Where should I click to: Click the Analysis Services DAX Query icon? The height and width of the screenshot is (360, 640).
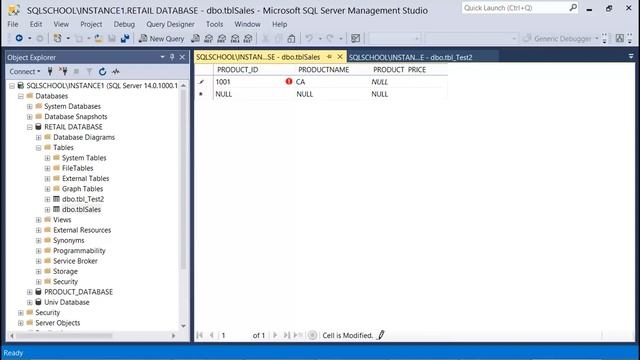(x=248, y=38)
